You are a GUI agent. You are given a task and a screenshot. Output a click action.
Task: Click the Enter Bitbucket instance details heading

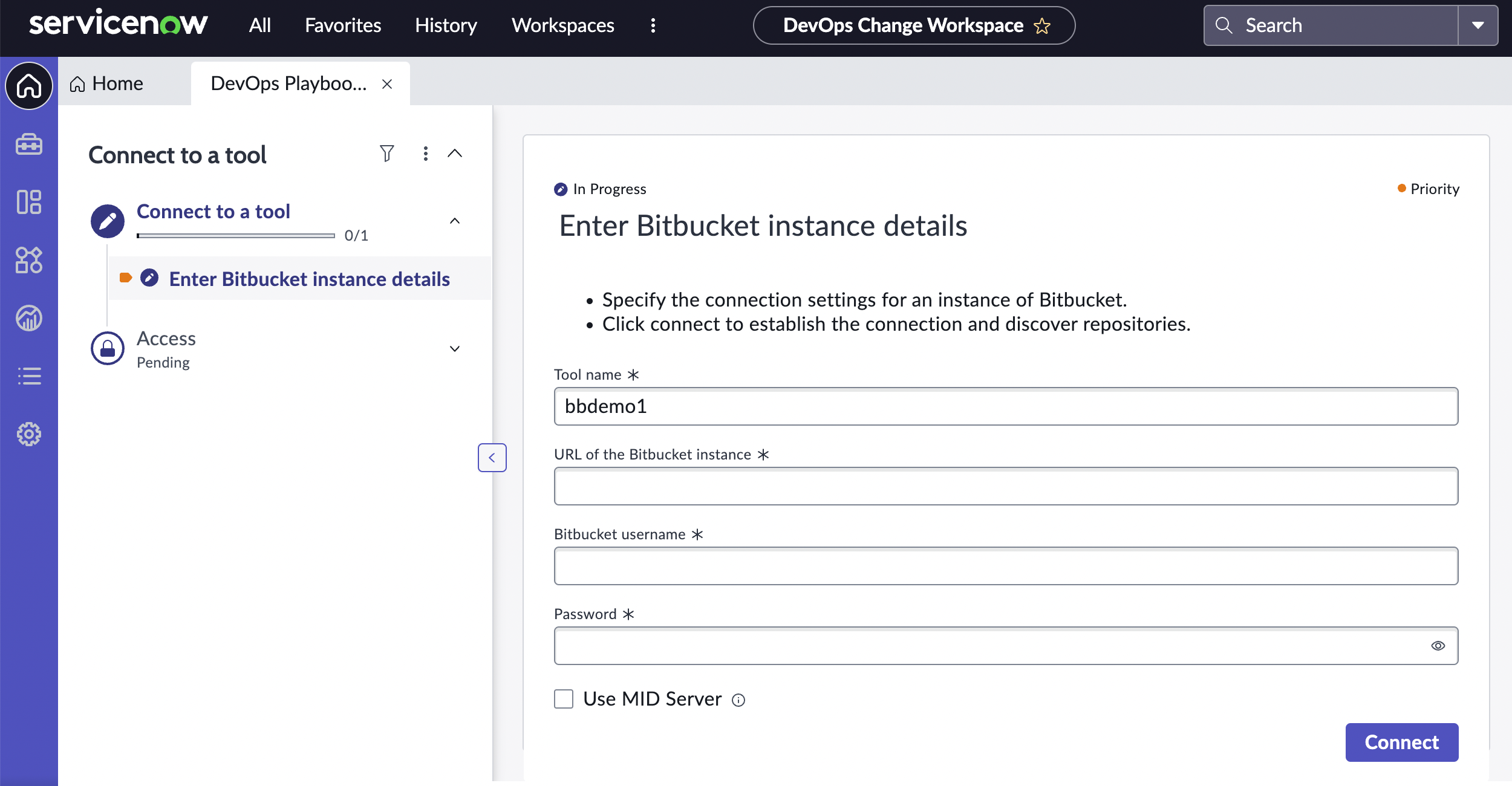763,226
